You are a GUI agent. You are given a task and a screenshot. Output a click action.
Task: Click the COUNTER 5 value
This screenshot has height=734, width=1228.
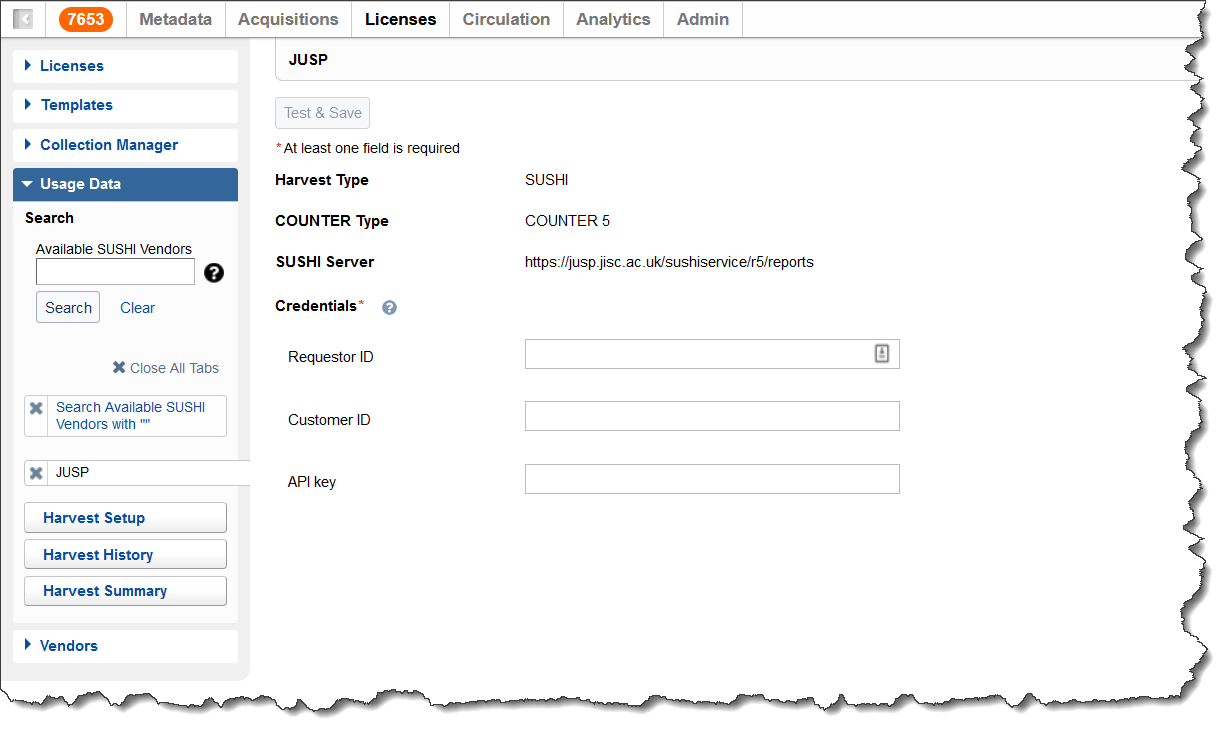(567, 221)
